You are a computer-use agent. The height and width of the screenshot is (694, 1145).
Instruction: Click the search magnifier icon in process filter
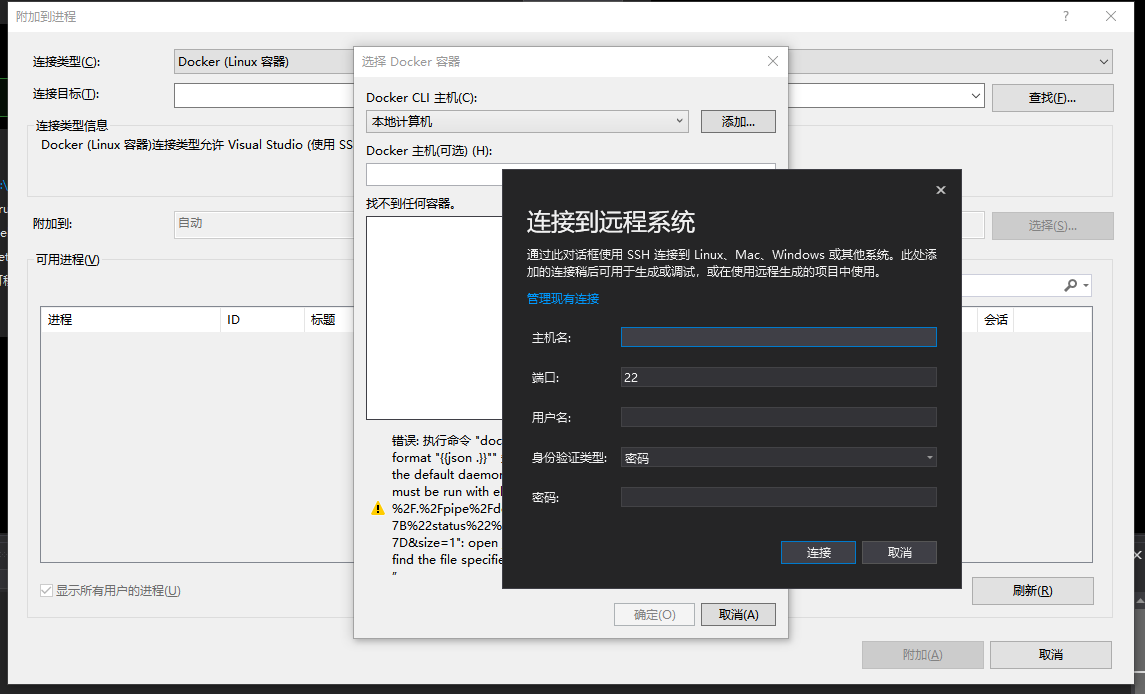click(x=1071, y=285)
